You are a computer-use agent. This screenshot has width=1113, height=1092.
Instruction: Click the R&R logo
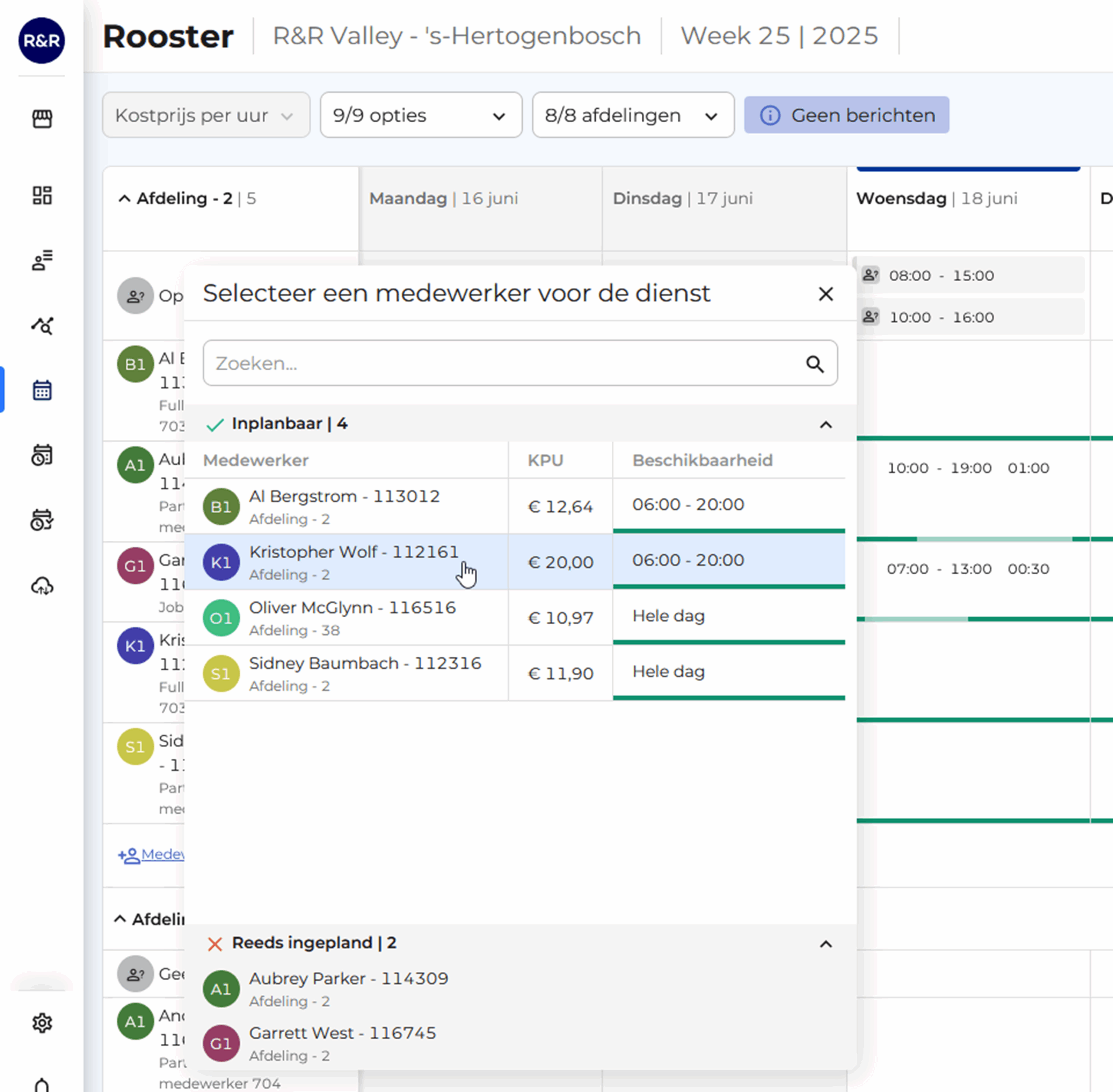coord(41,40)
